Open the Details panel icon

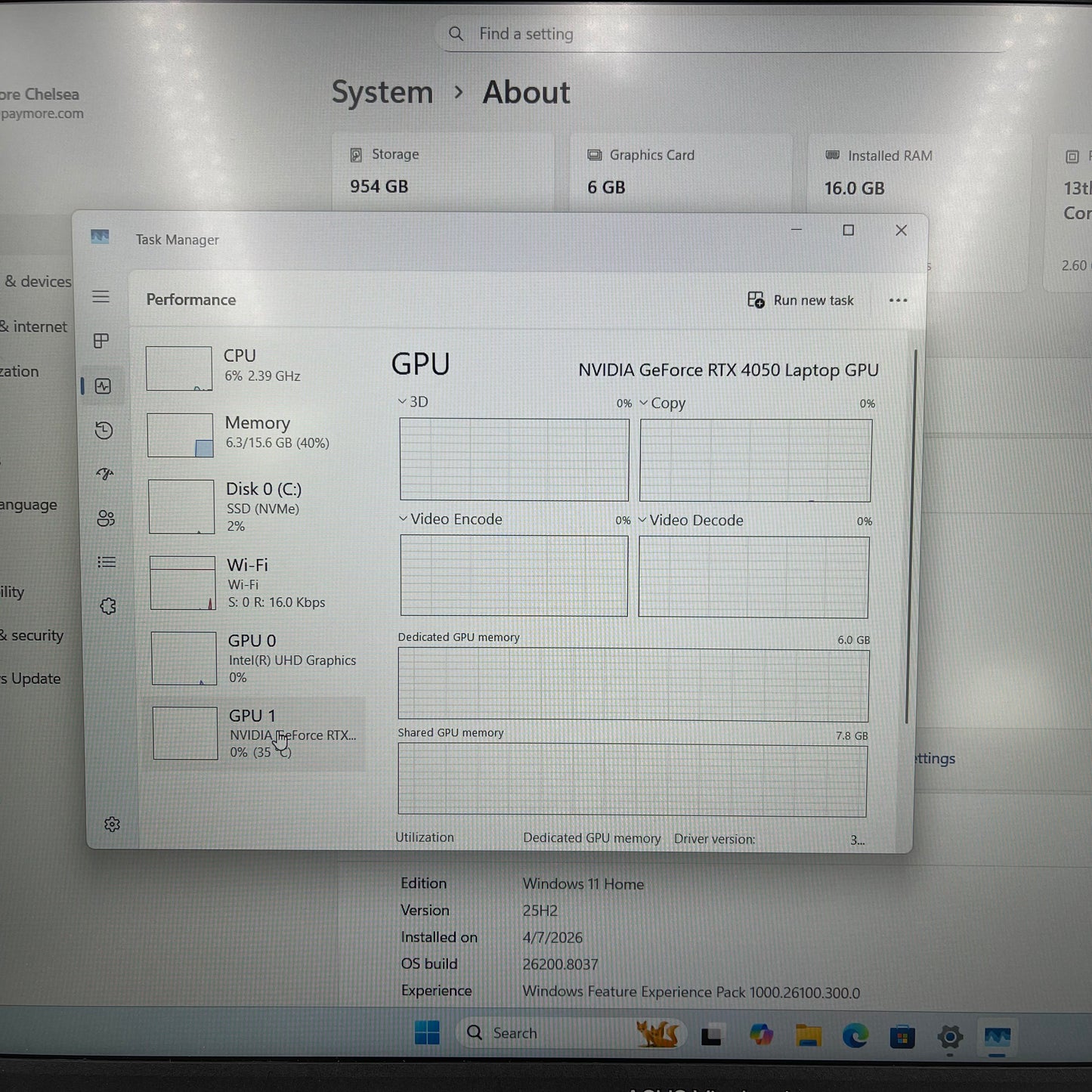(x=106, y=561)
